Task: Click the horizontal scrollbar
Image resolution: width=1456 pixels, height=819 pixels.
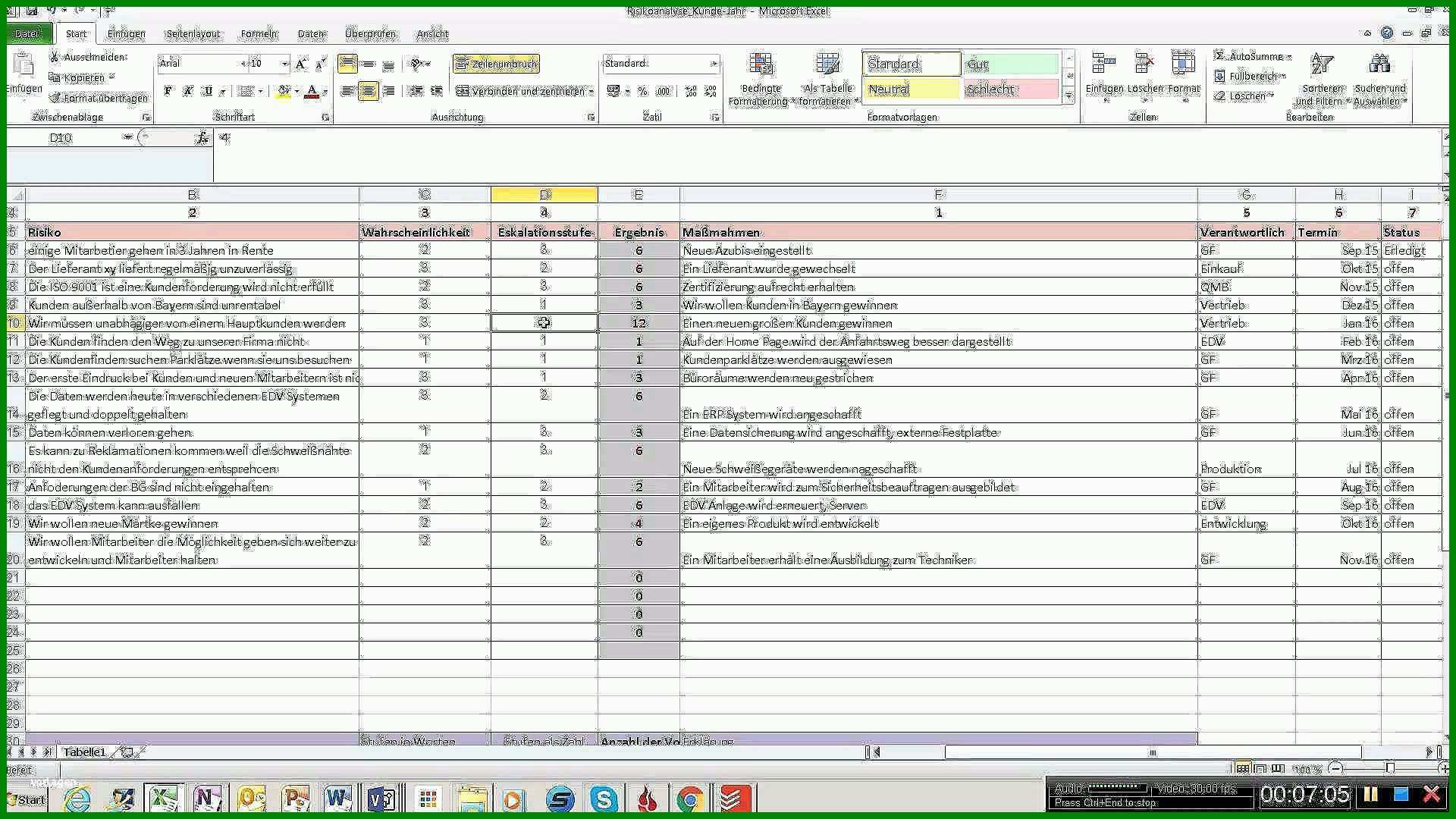Action: 1153,752
